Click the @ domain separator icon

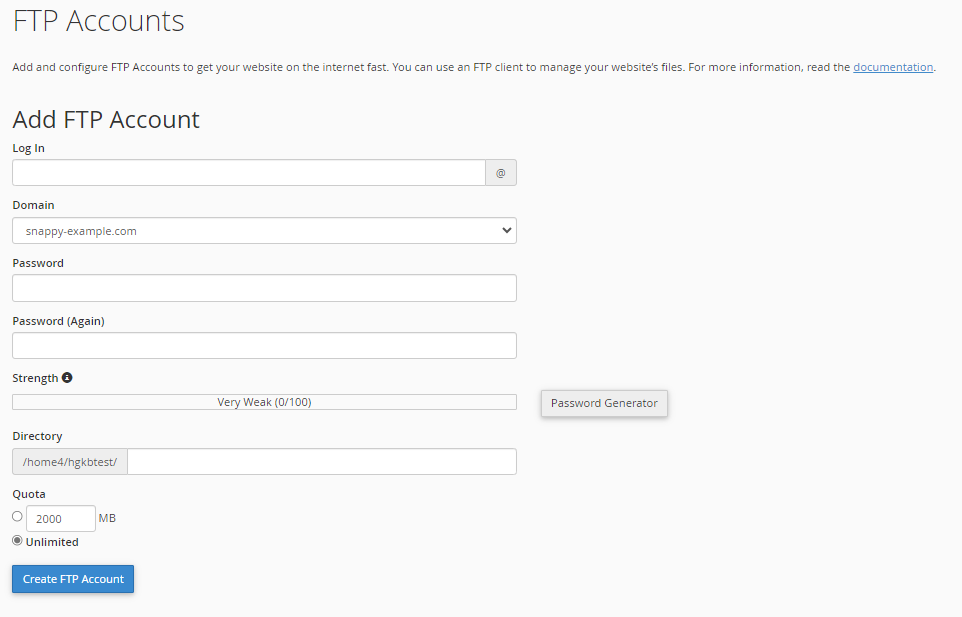pyautogui.click(x=500, y=172)
